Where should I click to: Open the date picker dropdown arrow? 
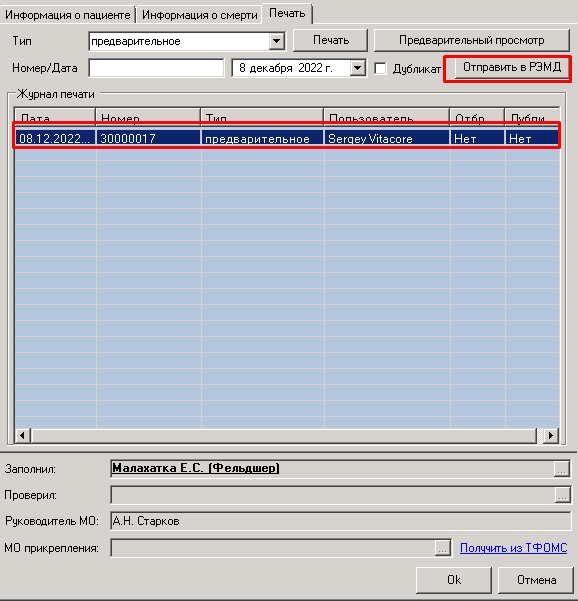point(357,68)
